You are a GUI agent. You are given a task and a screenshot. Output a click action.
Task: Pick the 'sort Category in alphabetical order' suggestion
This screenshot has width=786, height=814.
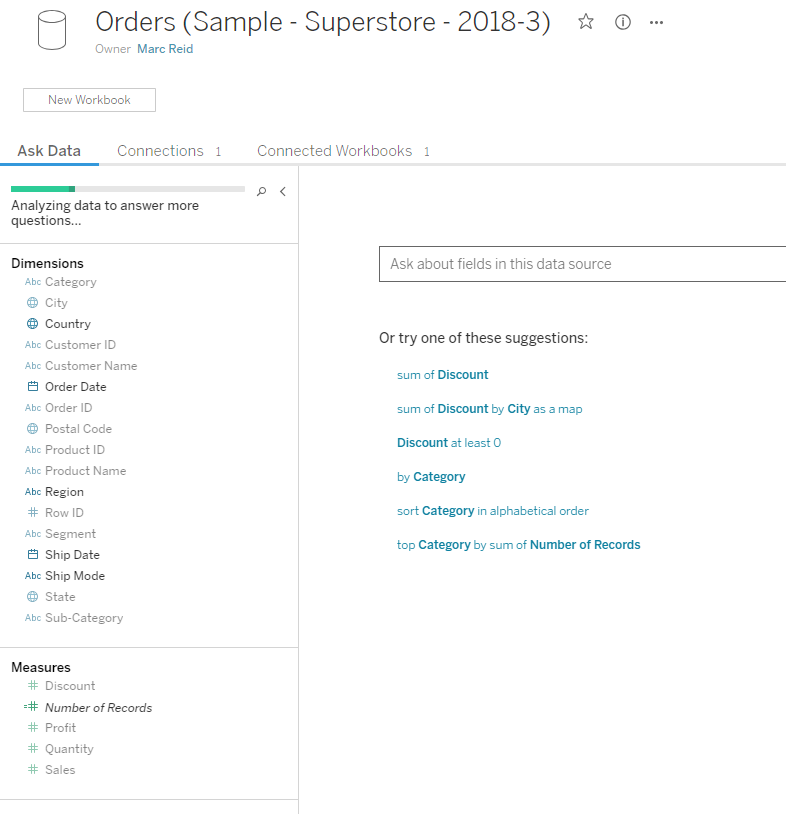[x=492, y=511]
